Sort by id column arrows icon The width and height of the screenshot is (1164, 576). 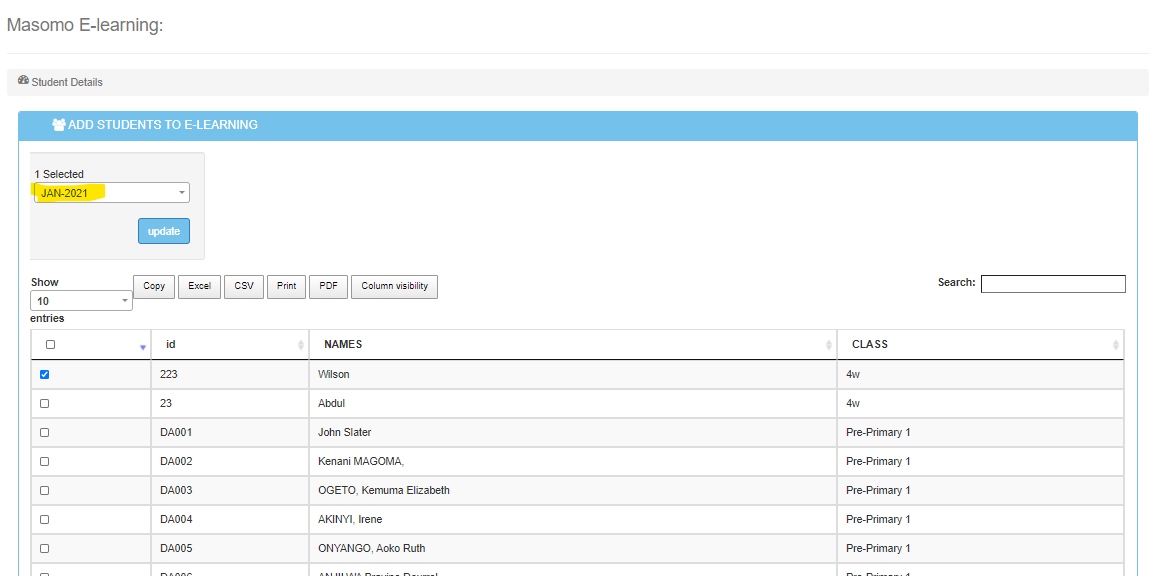301,345
